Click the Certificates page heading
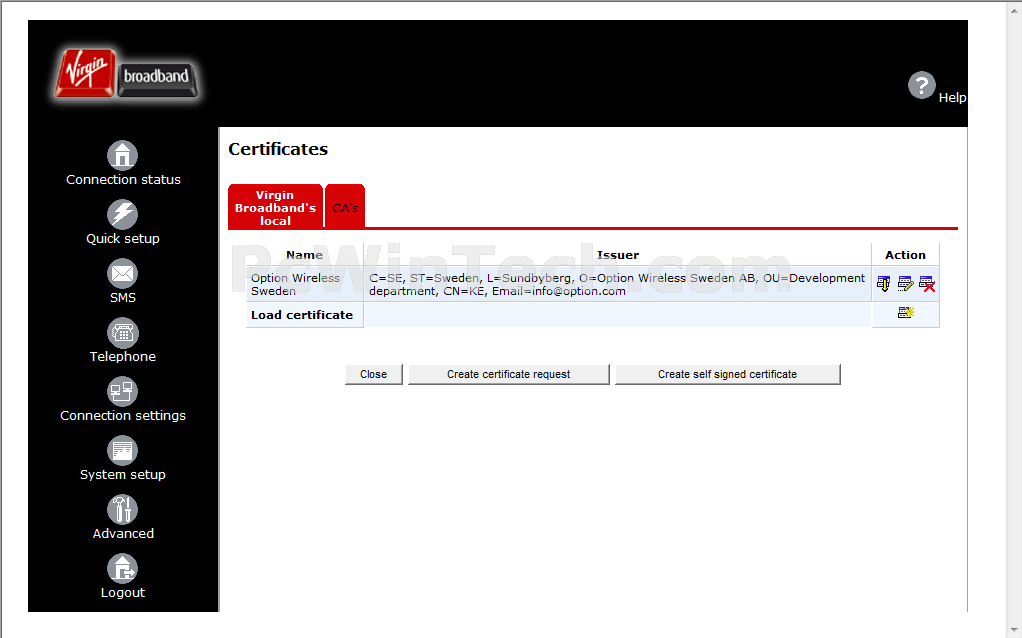This screenshot has width=1022, height=638. 278,149
